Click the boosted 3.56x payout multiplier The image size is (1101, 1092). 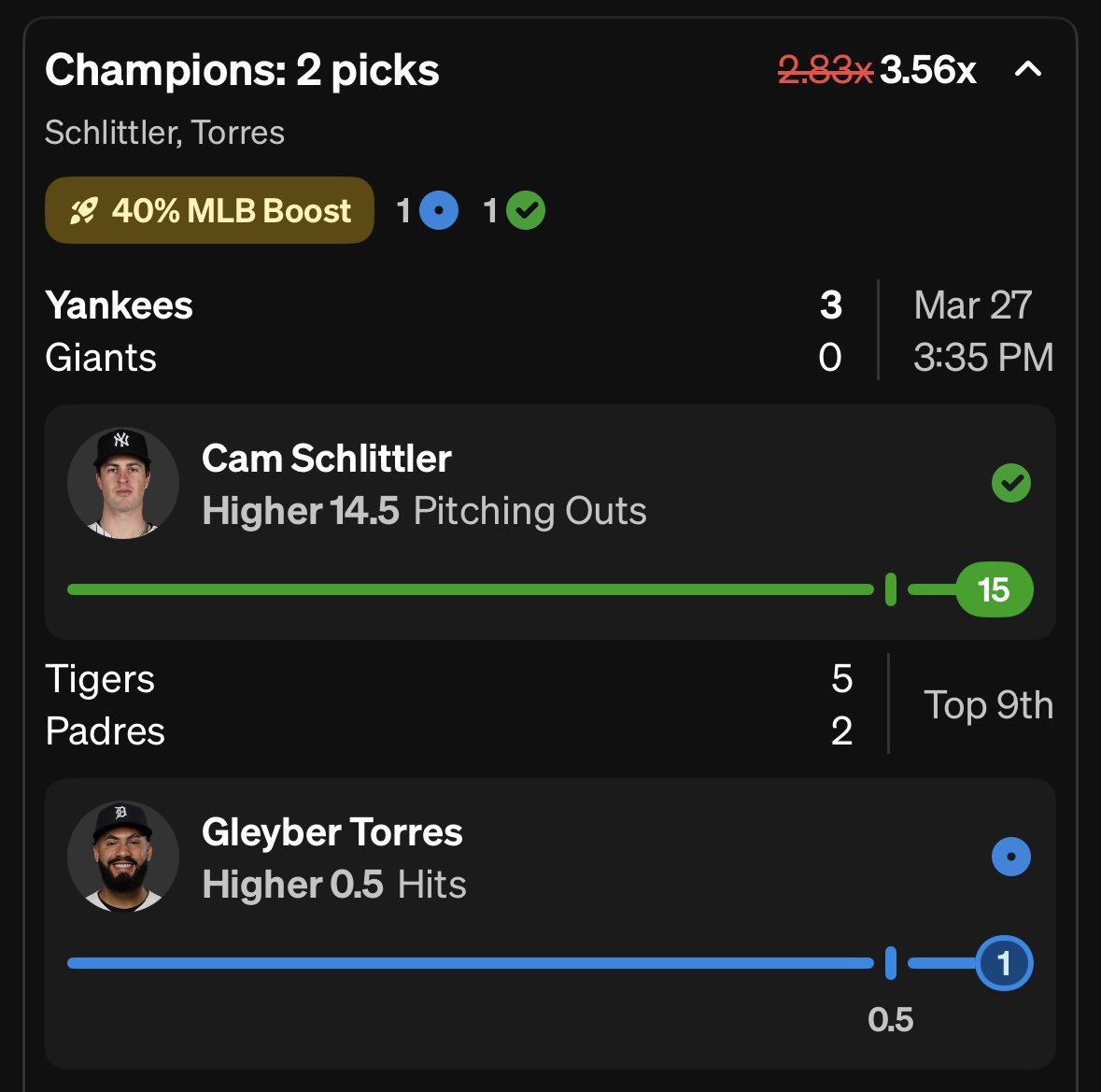(x=927, y=70)
